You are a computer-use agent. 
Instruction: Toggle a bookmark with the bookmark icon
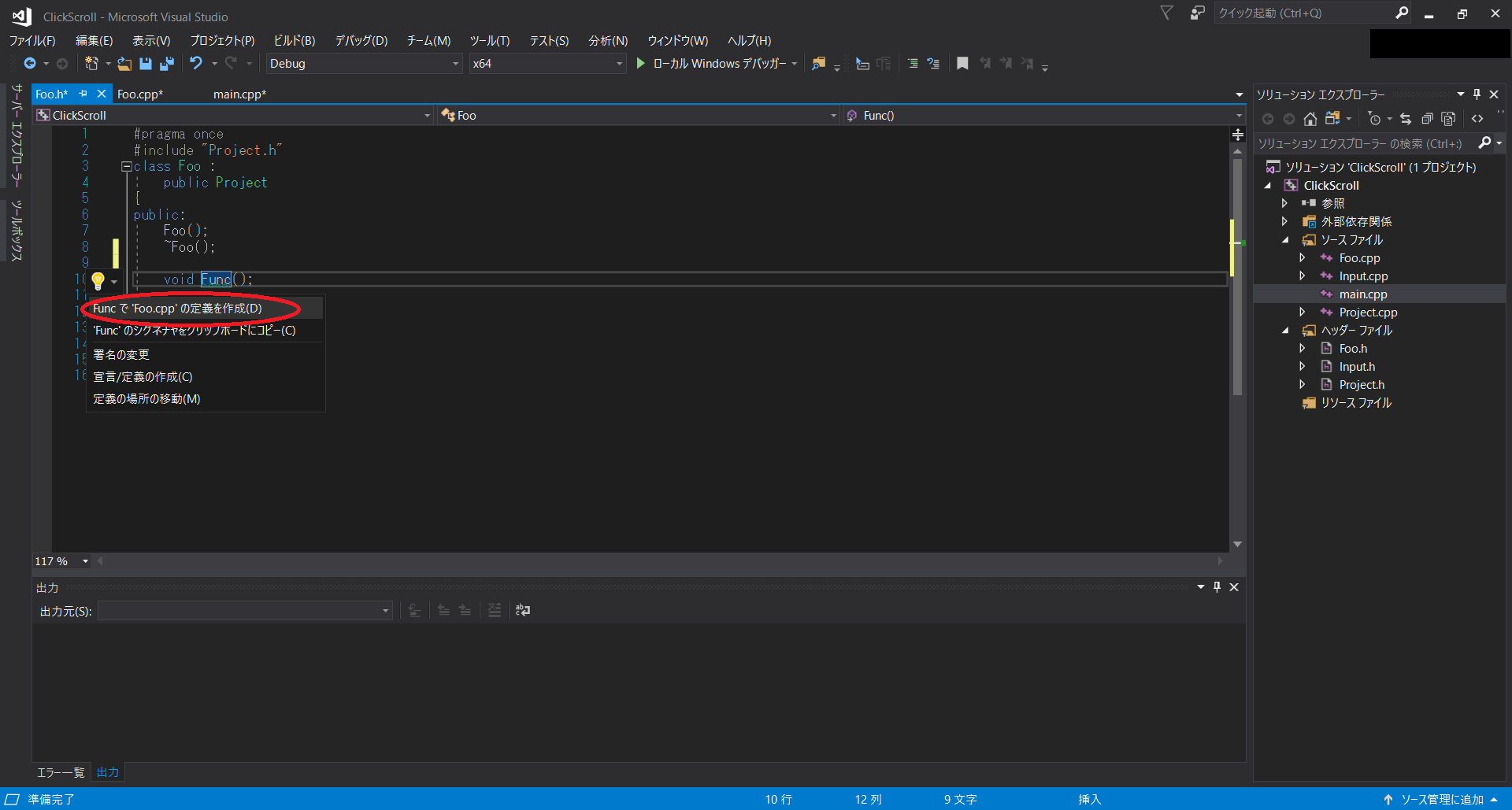962,64
